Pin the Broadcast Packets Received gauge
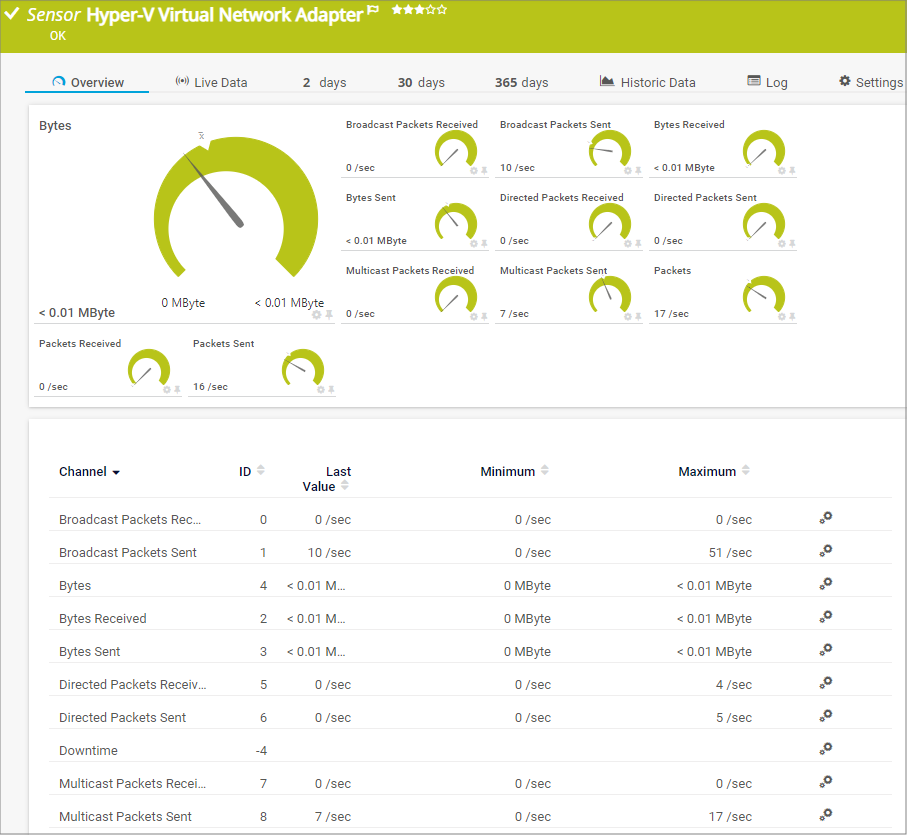The image size is (907, 835). [x=484, y=170]
